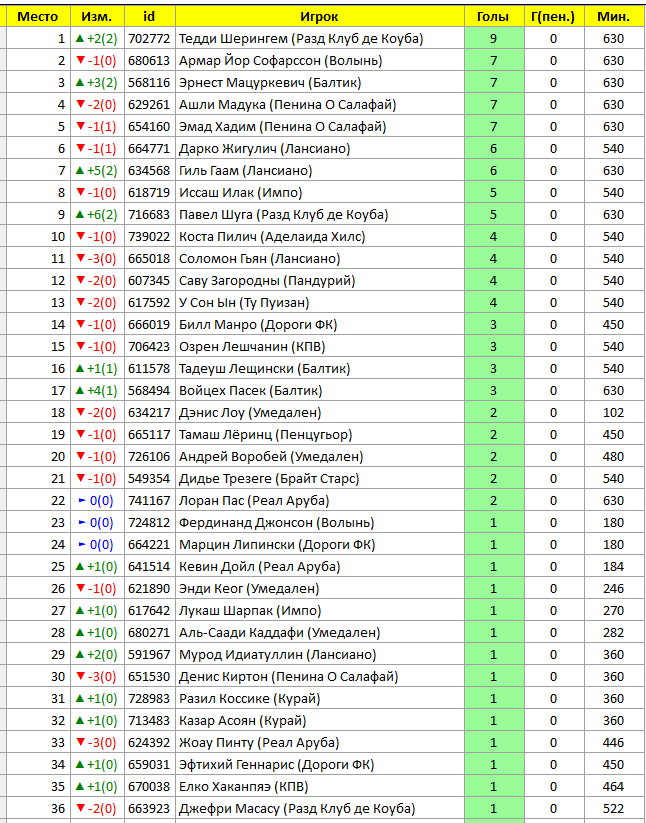Select cell У Сон Ын (Ту Пуизан)
Screen dimensions: 646x823
[x=320, y=303]
